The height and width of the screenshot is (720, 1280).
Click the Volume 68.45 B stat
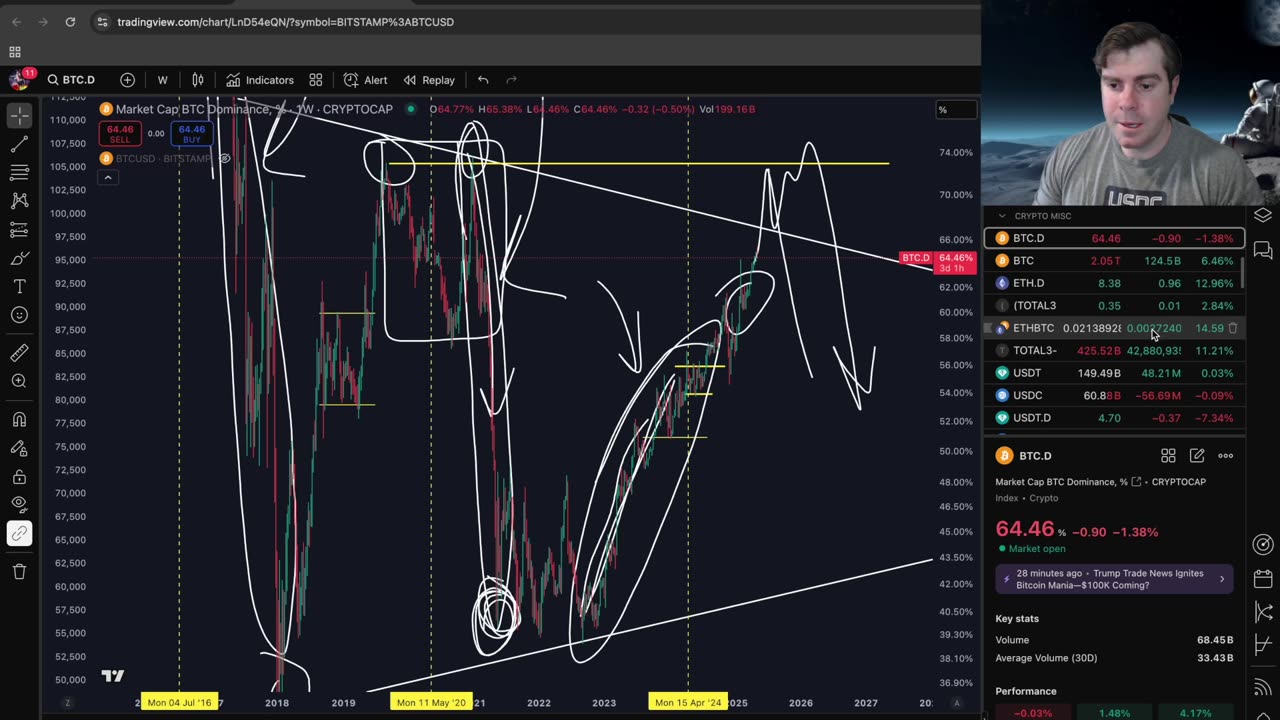[x=1114, y=640]
